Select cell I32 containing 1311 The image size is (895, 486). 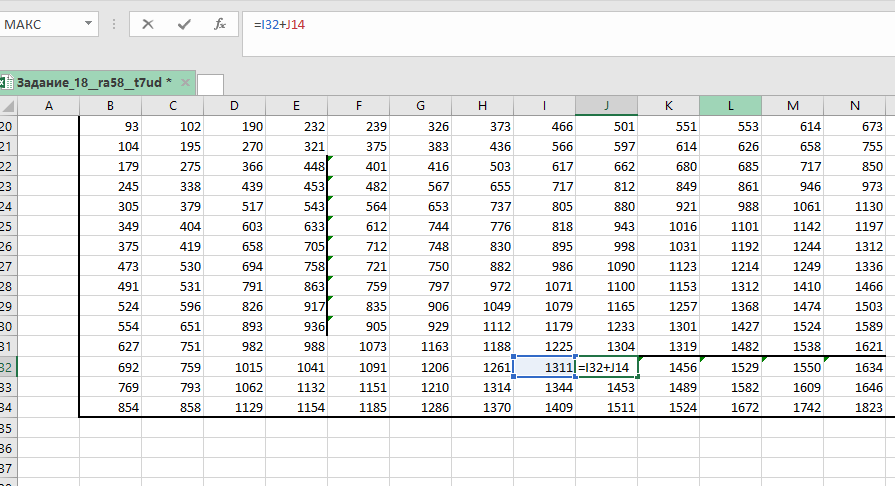[544, 367]
